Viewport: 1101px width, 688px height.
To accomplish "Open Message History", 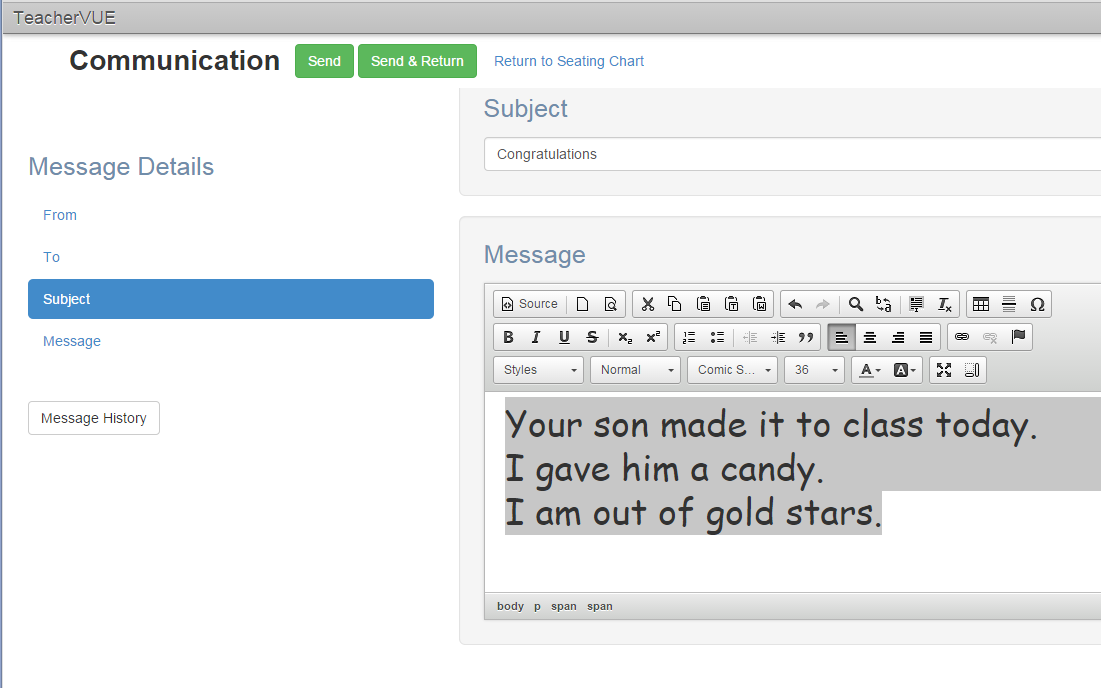I will (x=93, y=418).
